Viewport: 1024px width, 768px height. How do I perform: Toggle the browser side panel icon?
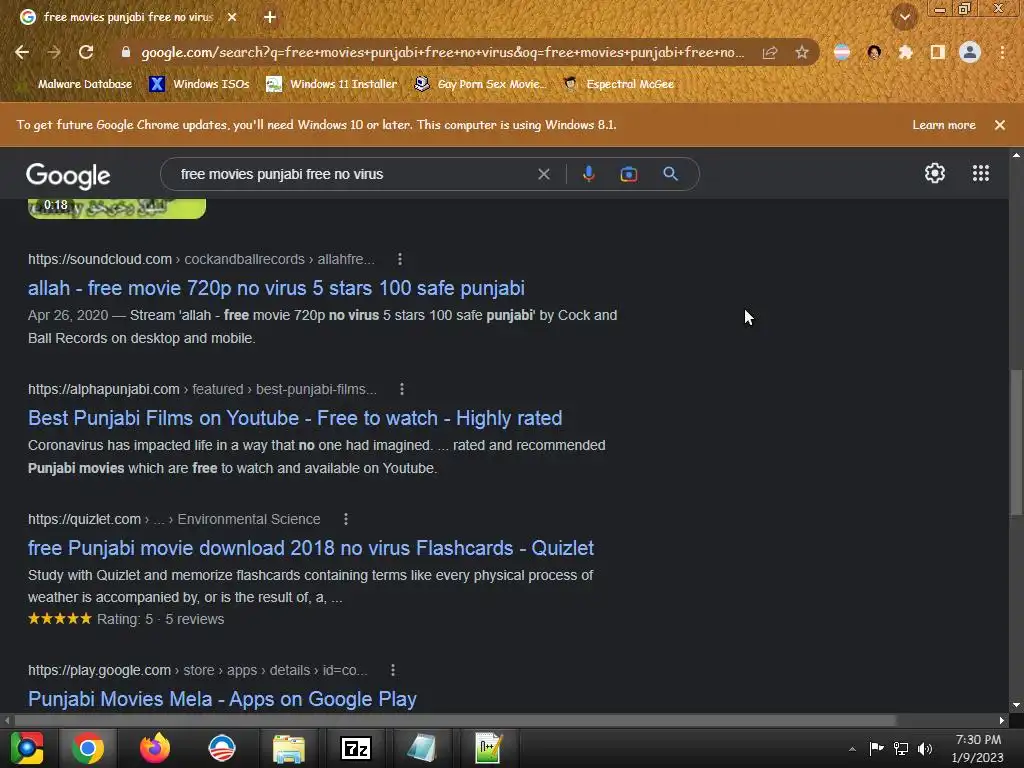tap(937, 52)
